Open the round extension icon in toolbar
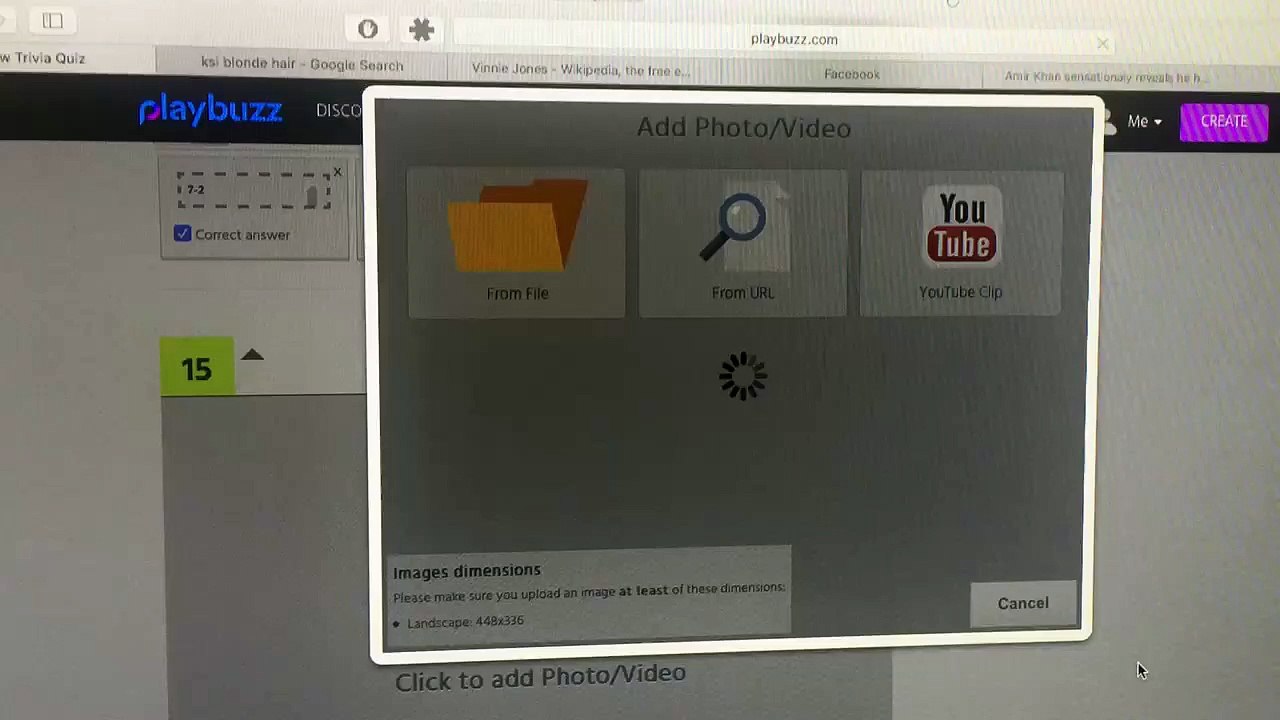The height and width of the screenshot is (720, 1280). tap(367, 29)
